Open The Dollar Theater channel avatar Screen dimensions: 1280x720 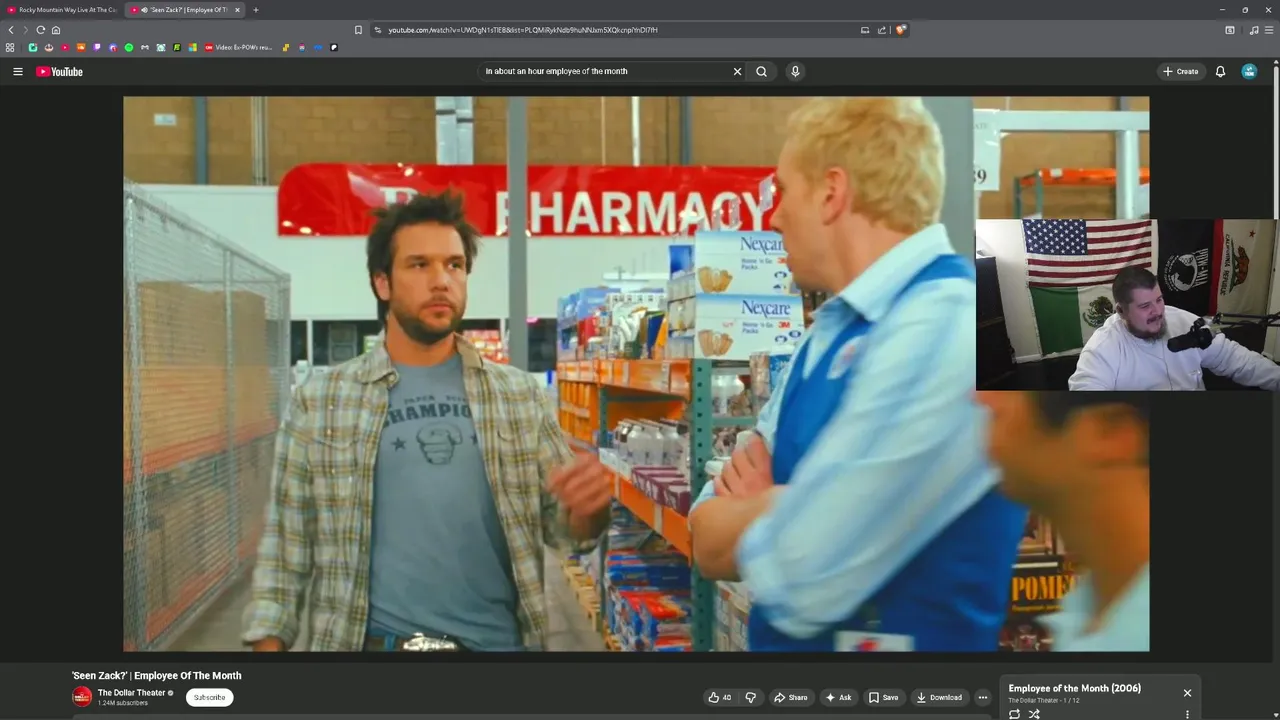point(82,697)
